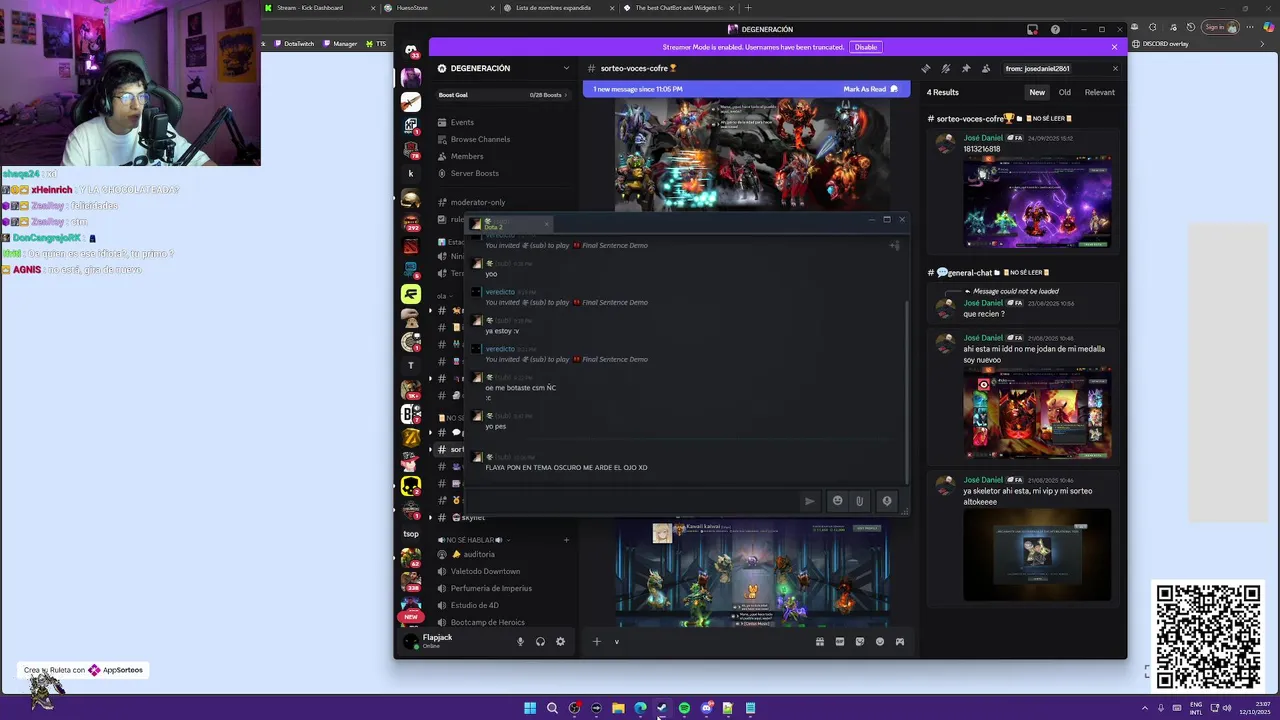1280x720 pixels.
Task: Open Discord user settings gear
Action: pyautogui.click(x=560, y=641)
